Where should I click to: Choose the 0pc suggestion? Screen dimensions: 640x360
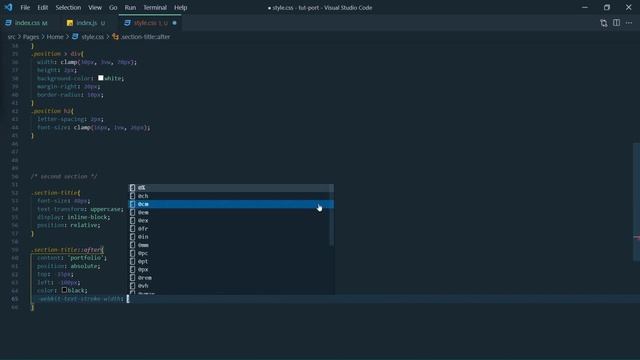231,253
